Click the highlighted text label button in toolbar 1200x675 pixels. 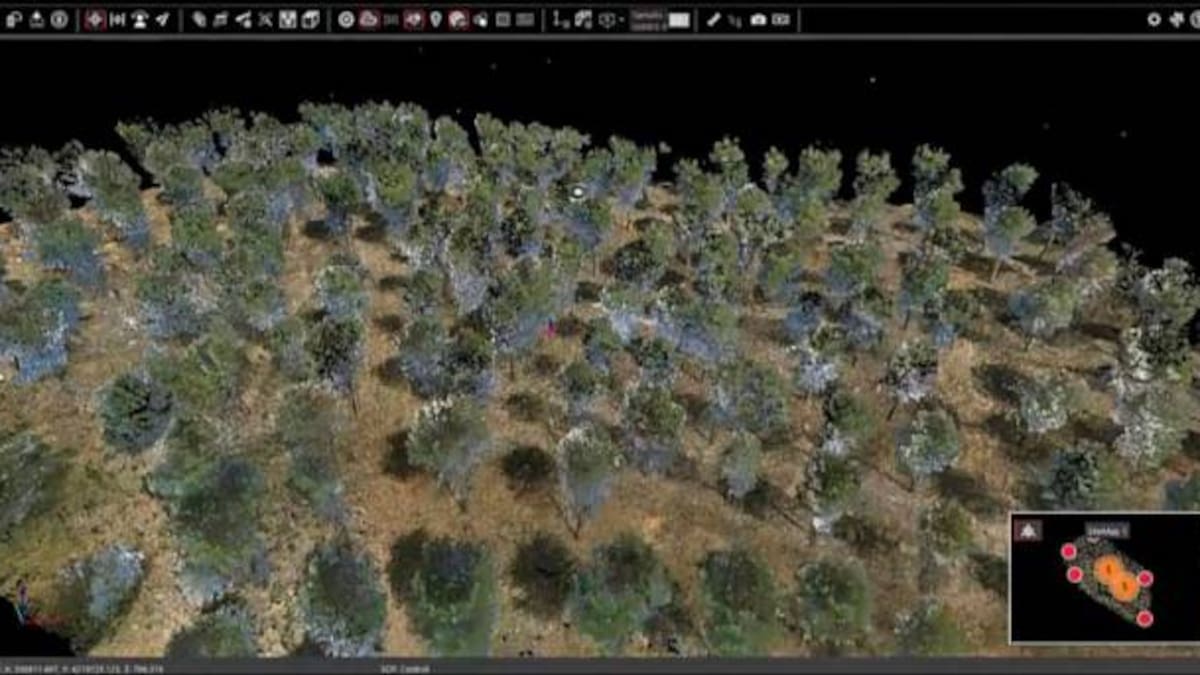click(x=647, y=19)
